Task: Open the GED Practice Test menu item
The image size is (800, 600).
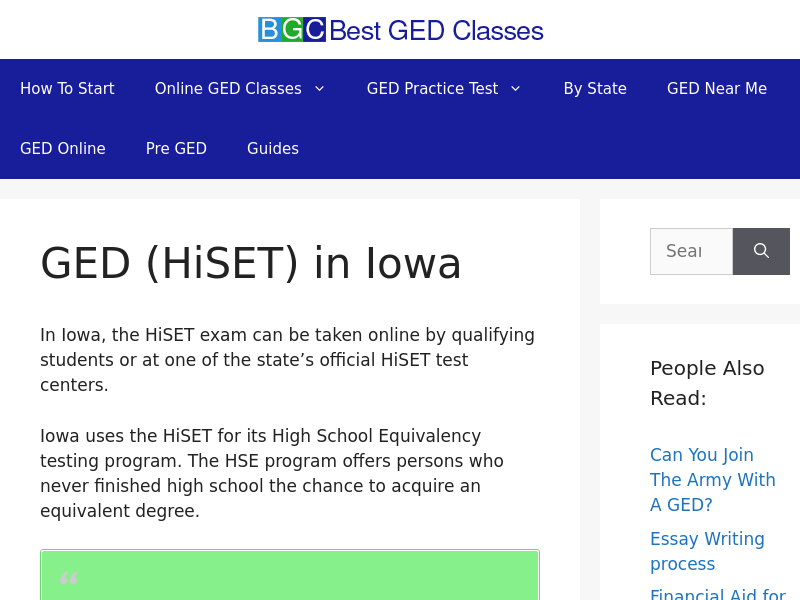Action: click(432, 89)
